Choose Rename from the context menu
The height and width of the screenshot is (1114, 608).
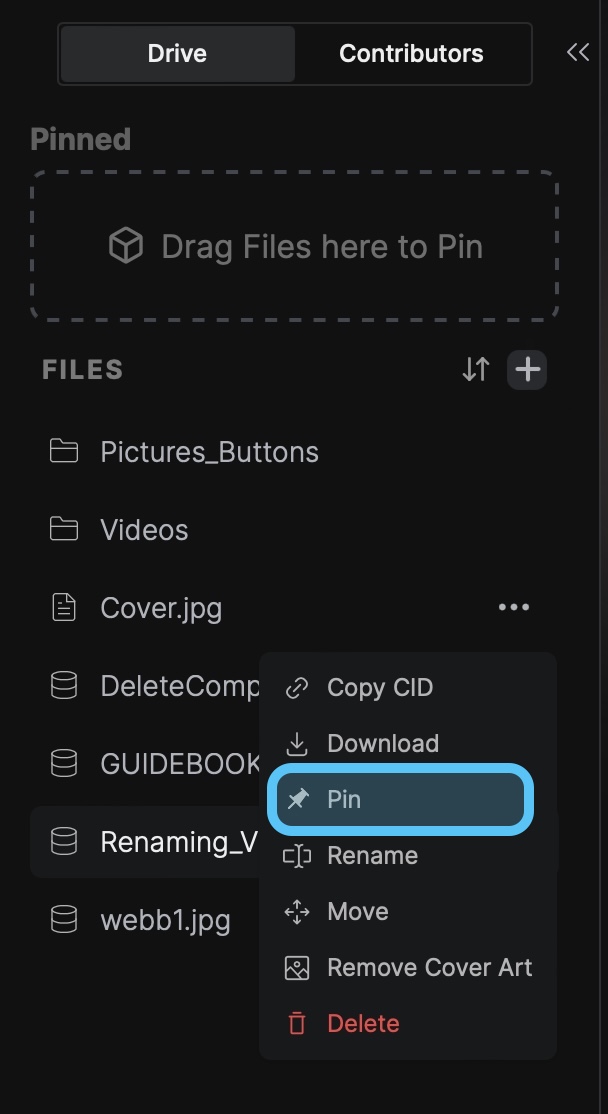pyautogui.click(x=372, y=856)
